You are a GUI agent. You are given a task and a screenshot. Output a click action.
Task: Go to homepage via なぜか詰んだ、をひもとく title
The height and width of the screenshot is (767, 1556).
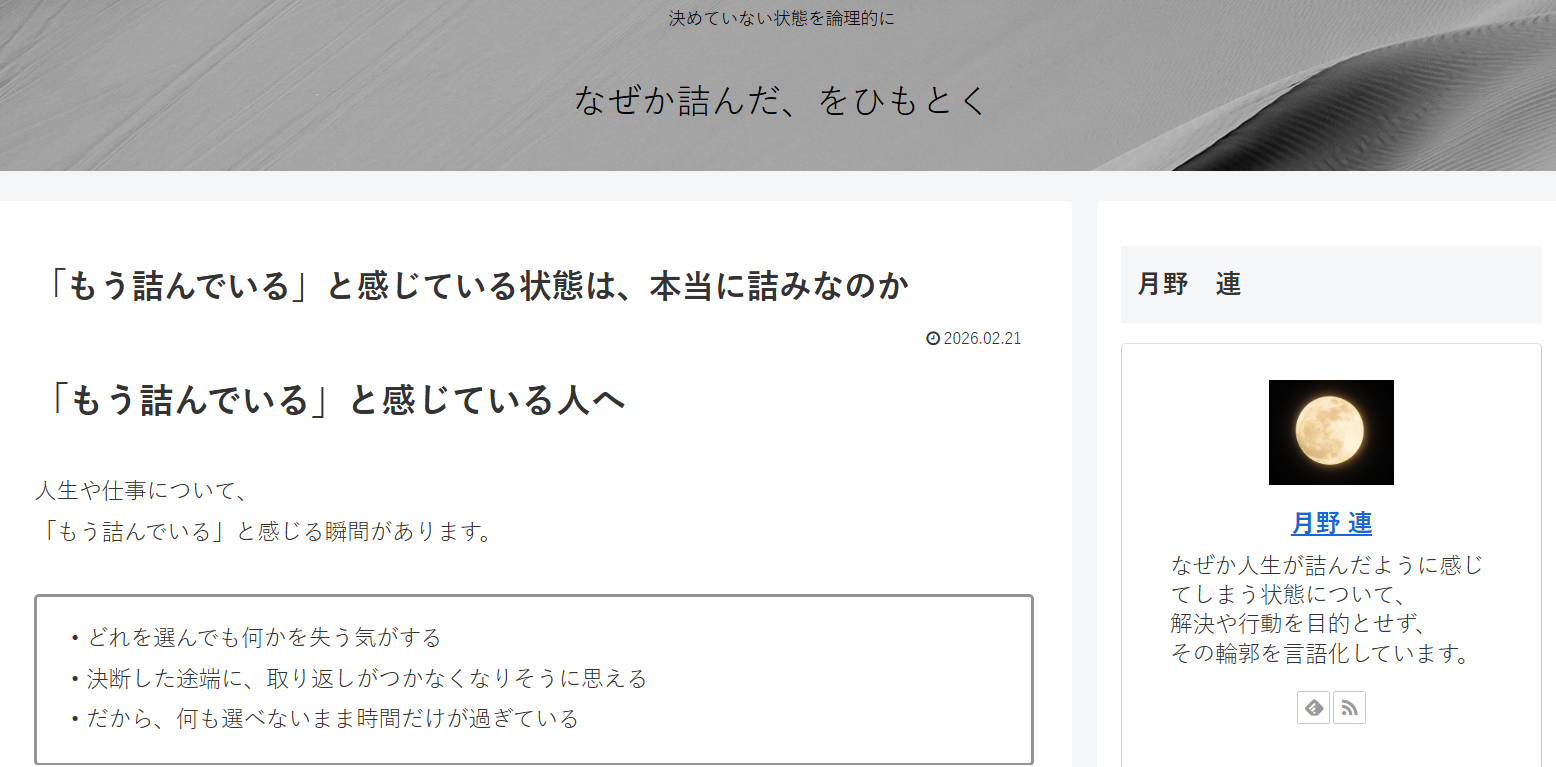click(780, 100)
